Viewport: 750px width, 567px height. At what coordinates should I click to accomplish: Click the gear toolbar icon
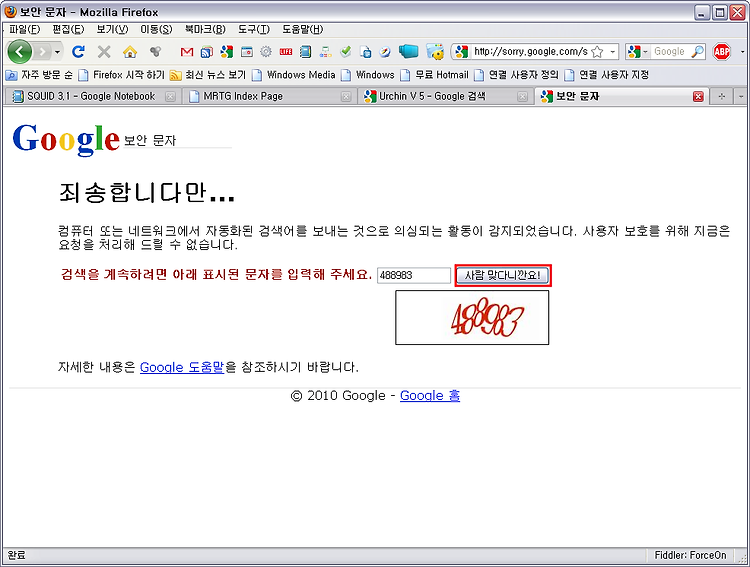266,52
